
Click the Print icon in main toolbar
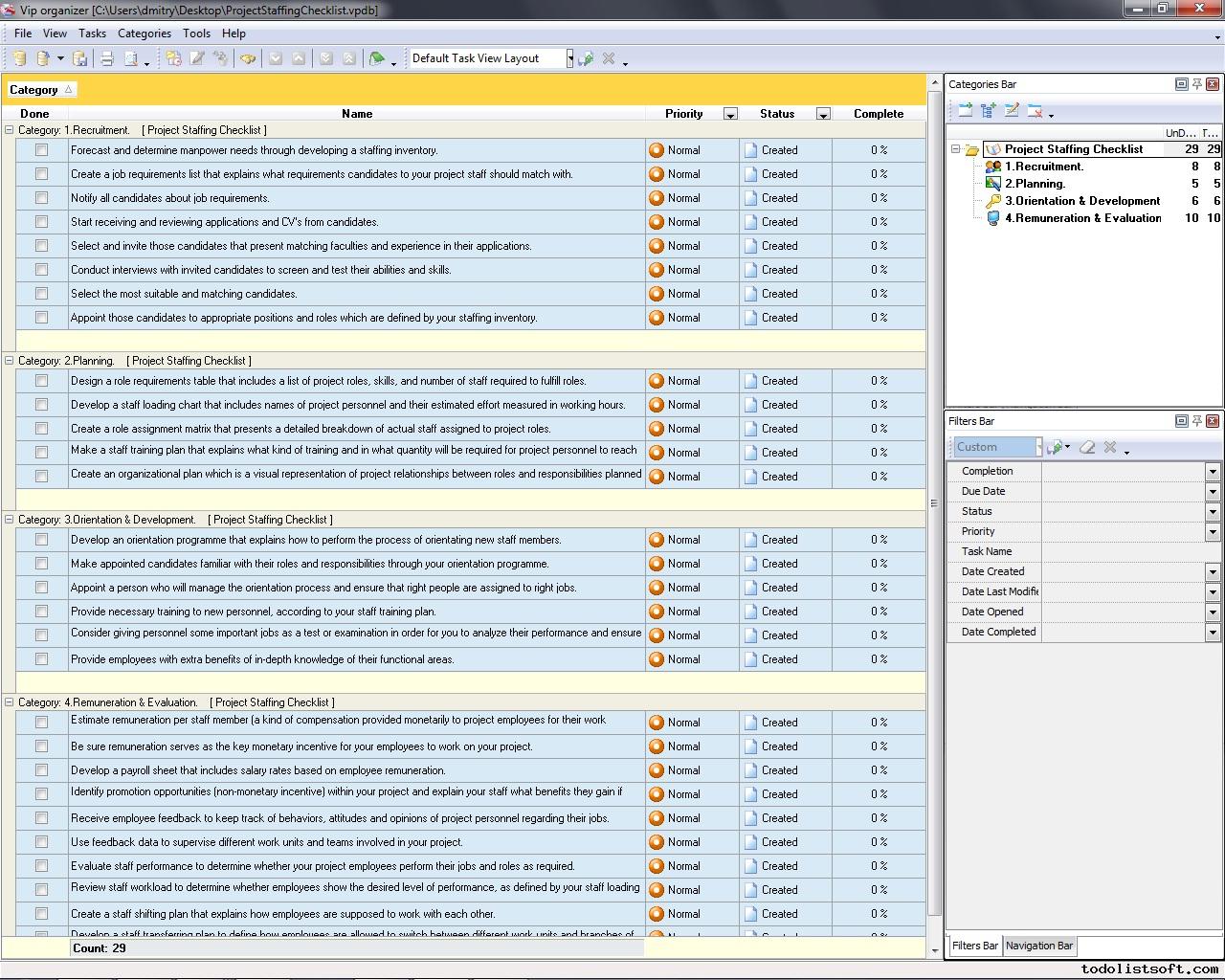(107, 58)
